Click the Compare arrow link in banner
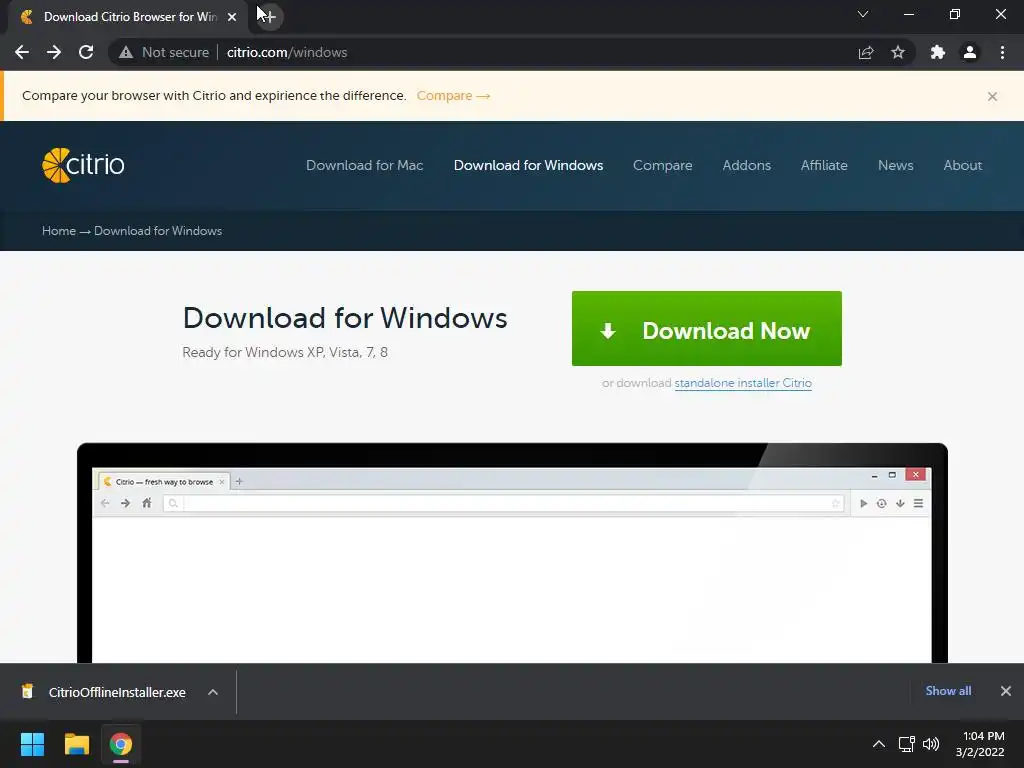 click(453, 95)
